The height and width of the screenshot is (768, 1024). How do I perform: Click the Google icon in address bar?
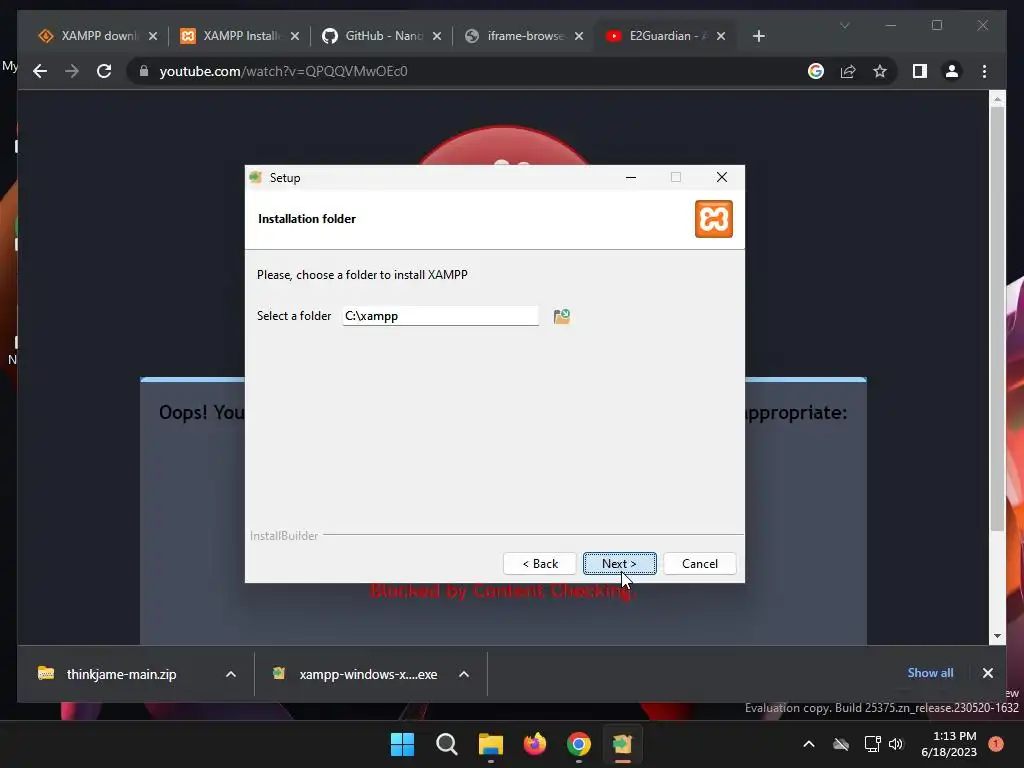point(816,71)
